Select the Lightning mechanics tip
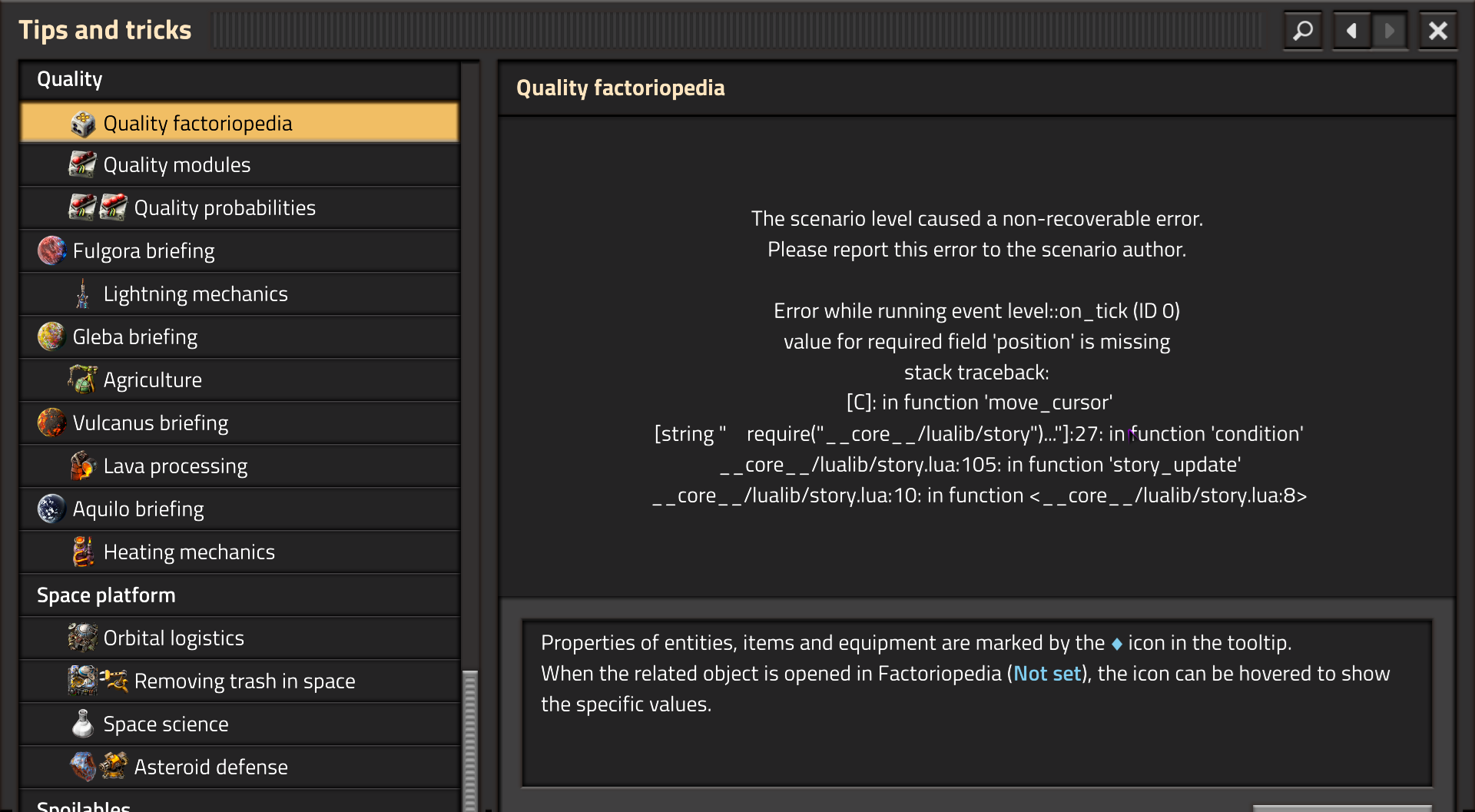Viewport: 1475px width, 812px height. click(240, 293)
